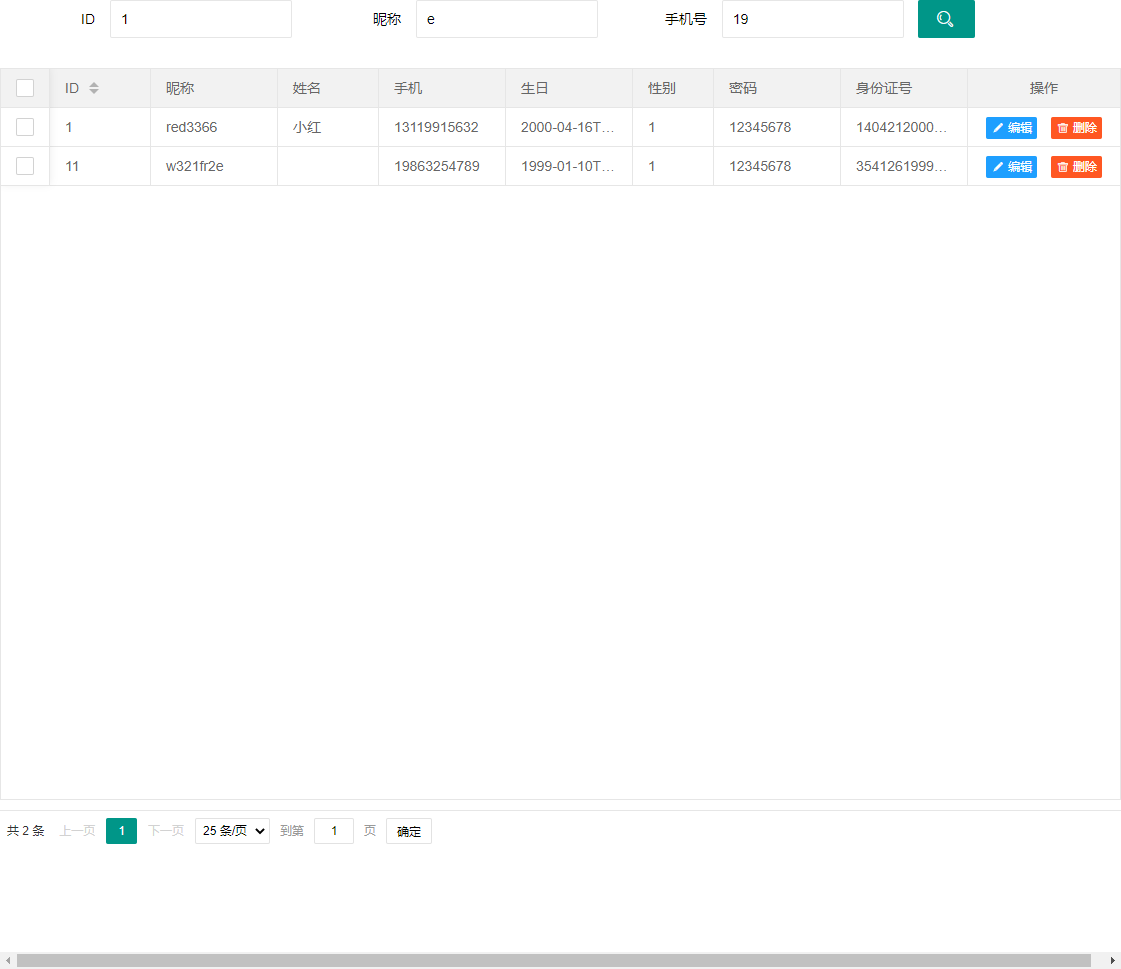Edit the red3366 row
Screen dimensions: 1121x969
(x=1011, y=128)
